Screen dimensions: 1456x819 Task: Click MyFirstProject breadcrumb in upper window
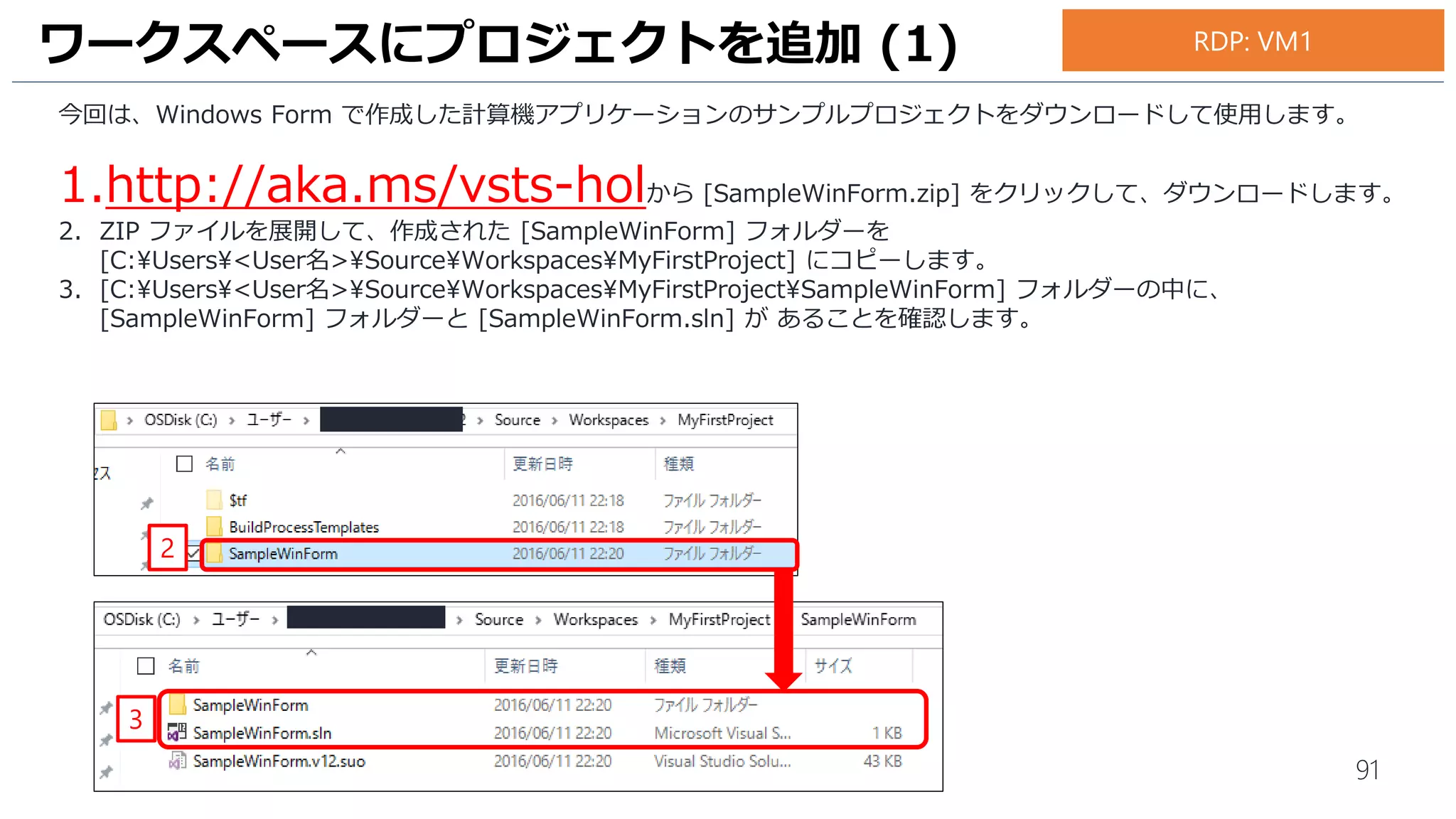[725, 420]
